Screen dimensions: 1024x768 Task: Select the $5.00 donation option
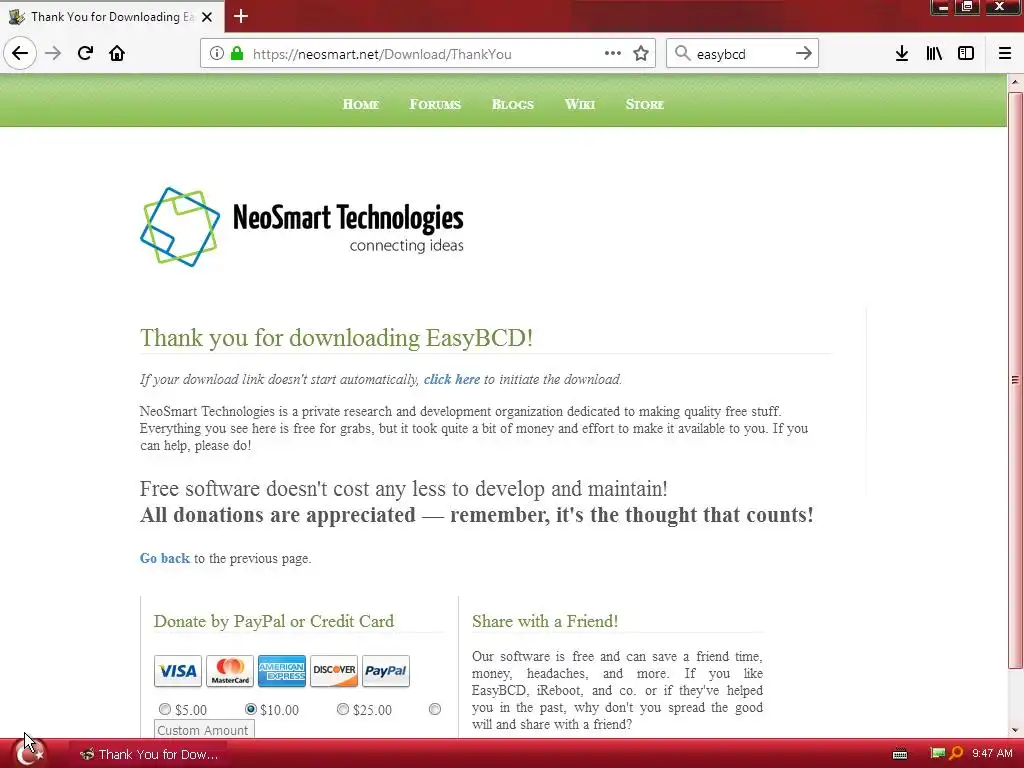pos(165,709)
